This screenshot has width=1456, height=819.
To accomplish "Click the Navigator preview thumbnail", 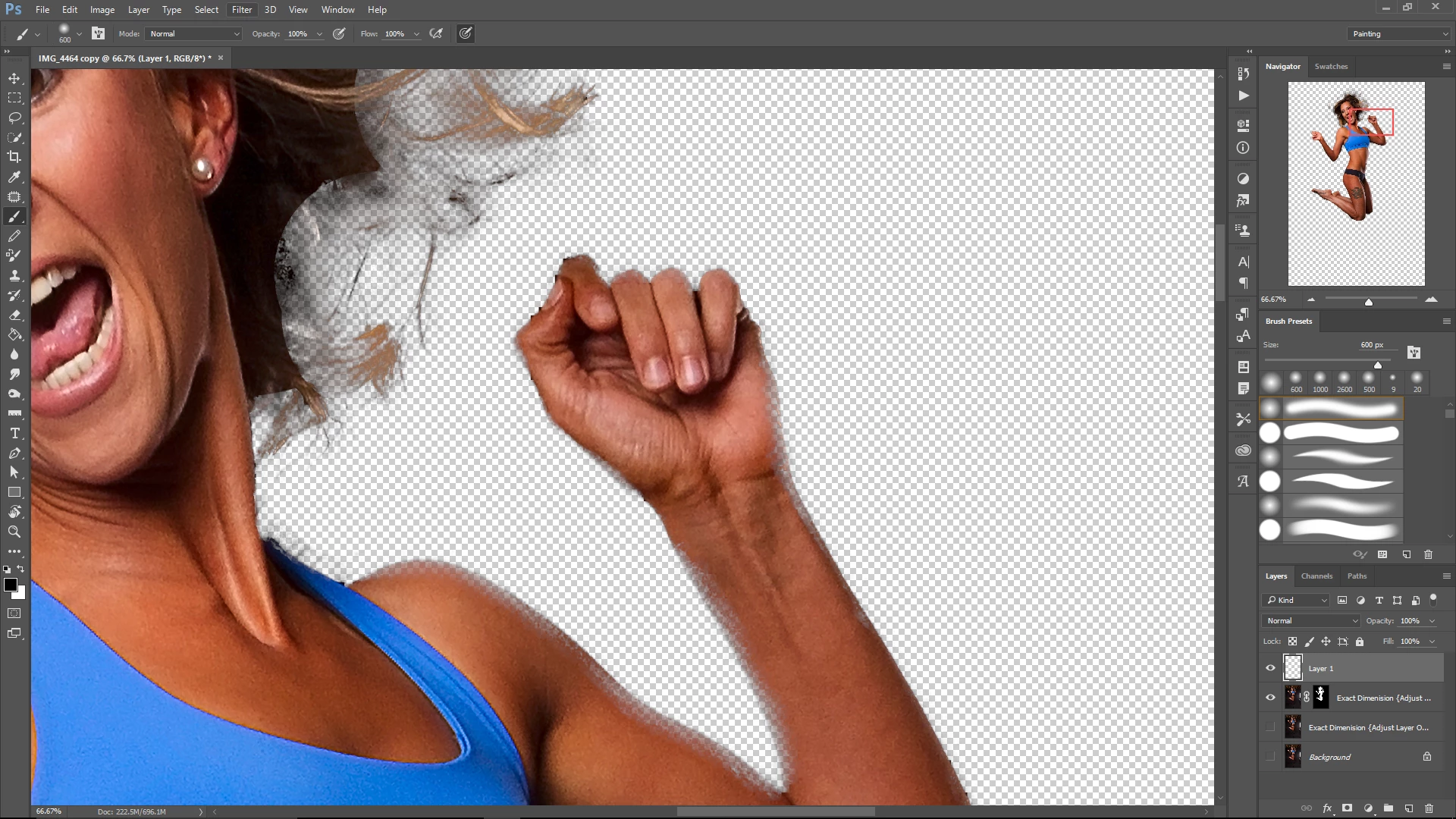I will pyautogui.click(x=1356, y=184).
